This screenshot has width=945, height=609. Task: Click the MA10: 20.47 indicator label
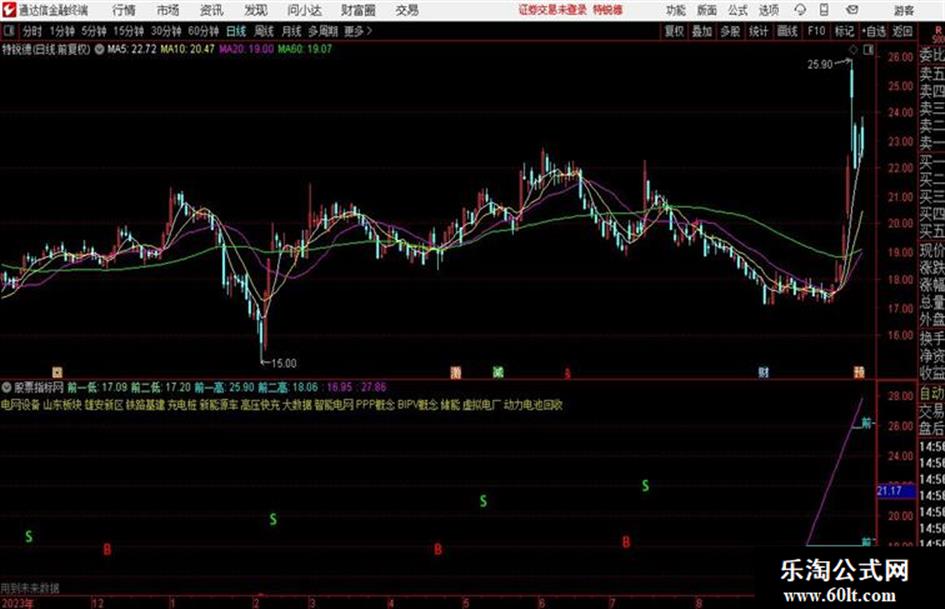click(187, 49)
